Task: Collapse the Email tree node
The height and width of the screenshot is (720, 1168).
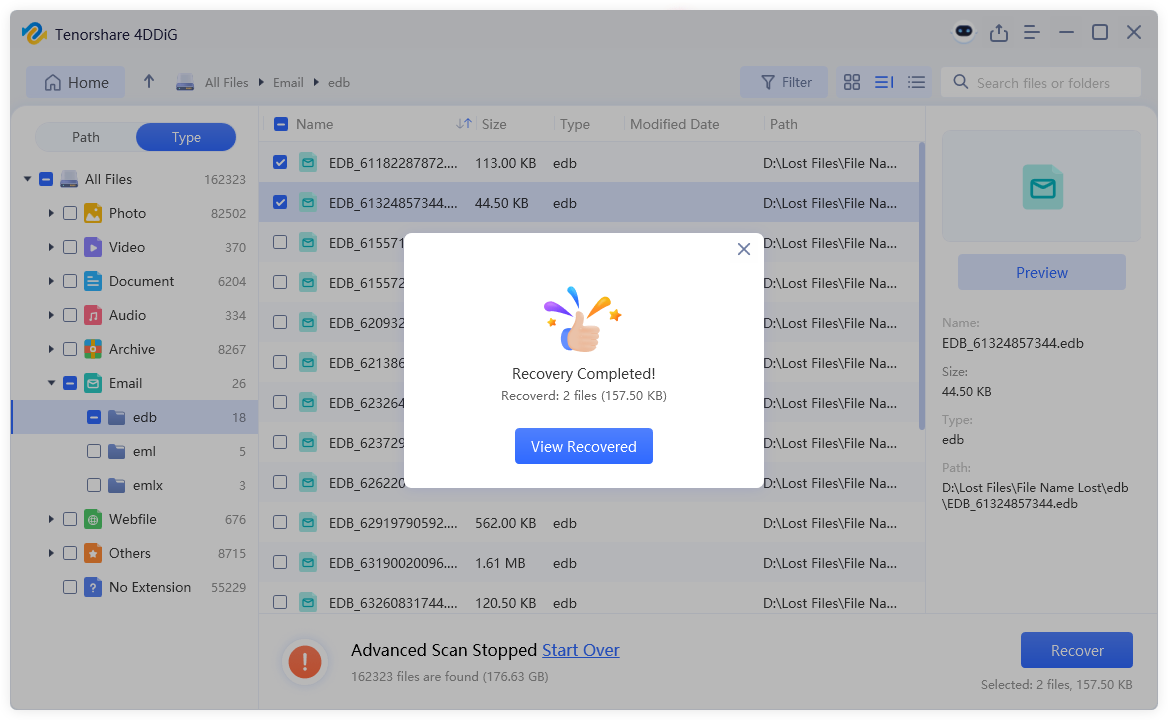Action: click(x=51, y=383)
